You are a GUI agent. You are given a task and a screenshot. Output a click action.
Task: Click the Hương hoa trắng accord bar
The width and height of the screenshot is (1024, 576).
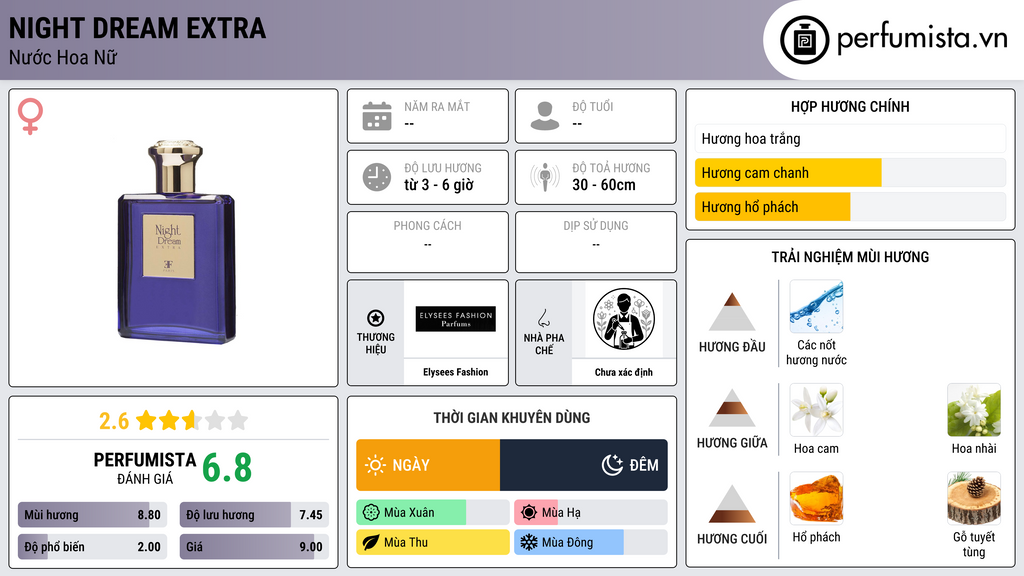coord(850,138)
